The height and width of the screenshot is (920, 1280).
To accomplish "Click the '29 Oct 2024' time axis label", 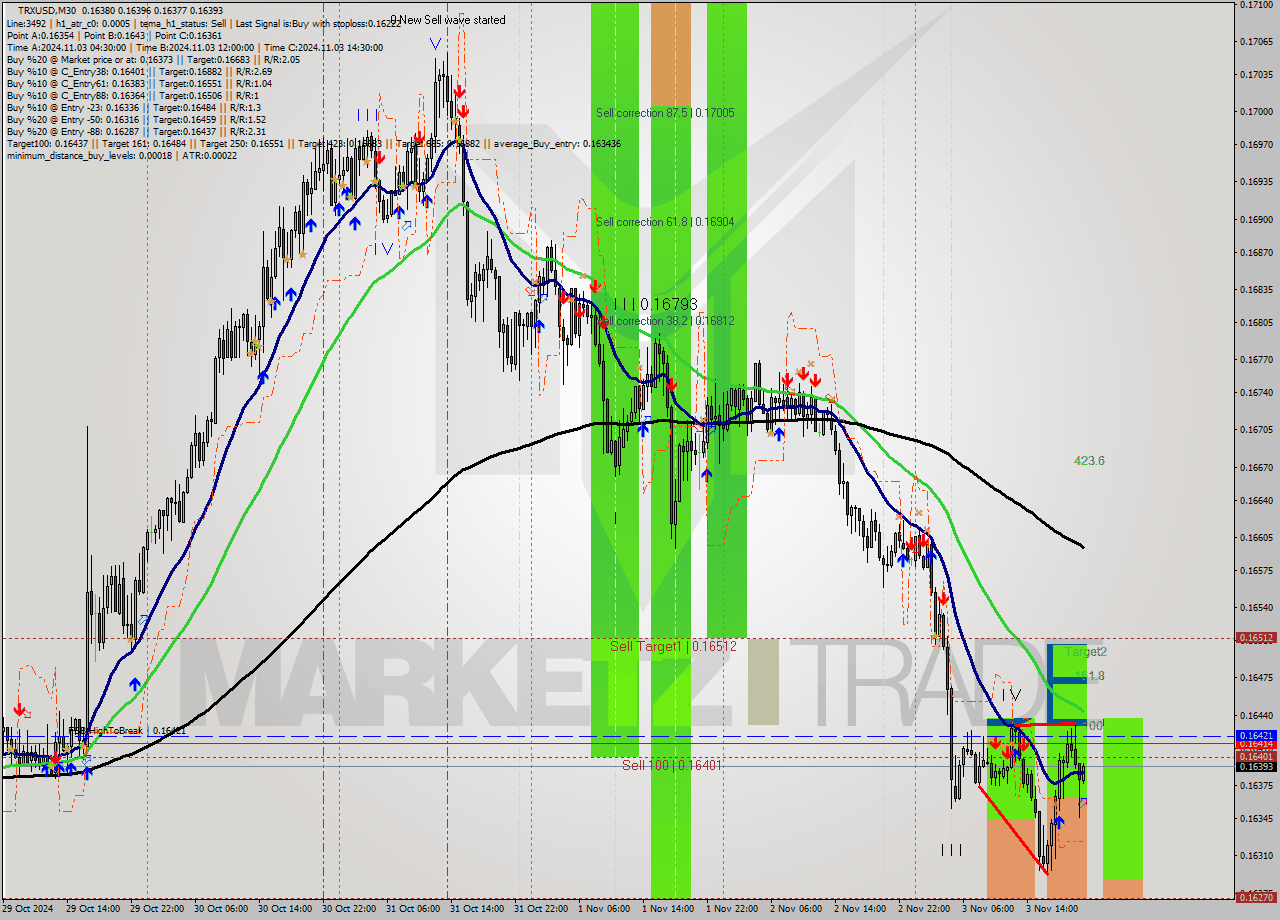I will 27,910.
